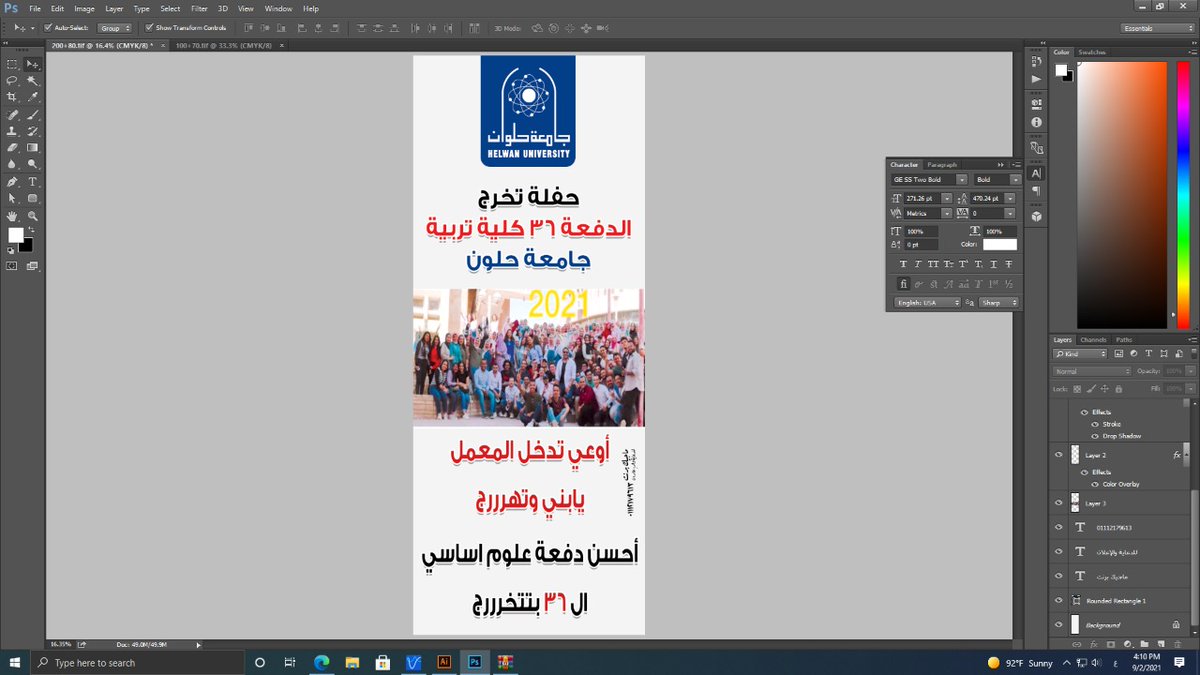Activate the Crop tool
Viewport: 1200px width, 675px height.
point(11,96)
